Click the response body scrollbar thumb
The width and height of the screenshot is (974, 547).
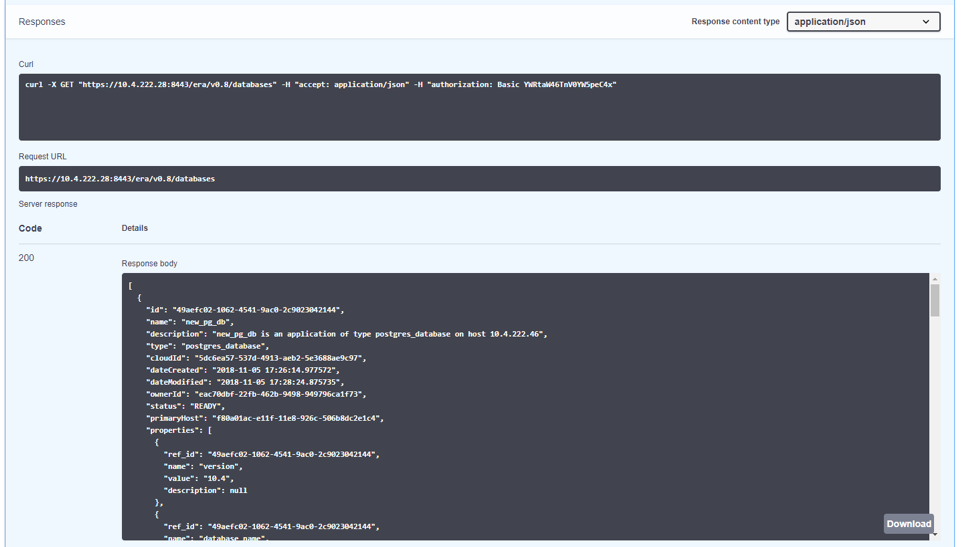(934, 301)
